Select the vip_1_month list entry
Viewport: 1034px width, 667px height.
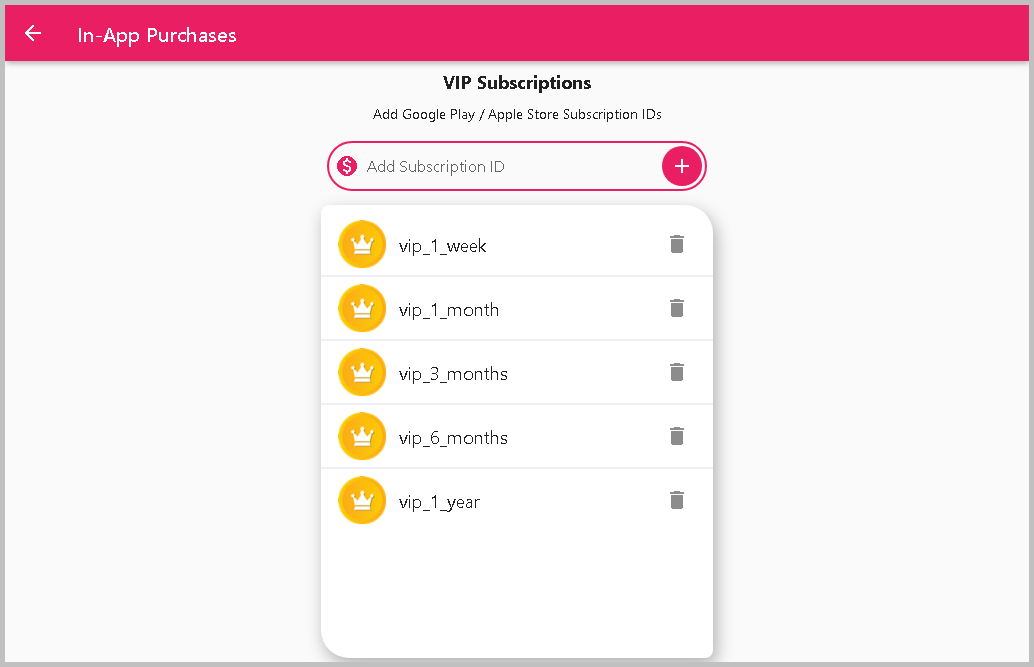pyautogui.click(x=449, y=310)
